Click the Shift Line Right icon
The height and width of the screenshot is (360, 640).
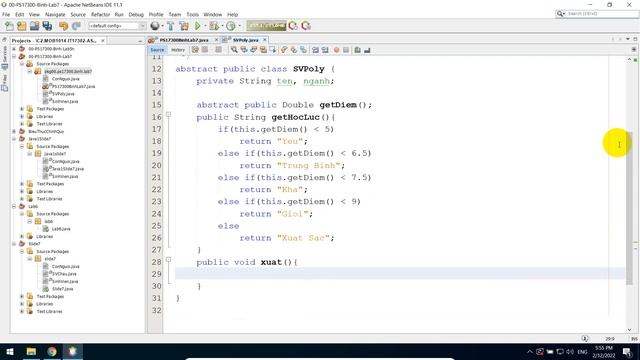[325, 50]
